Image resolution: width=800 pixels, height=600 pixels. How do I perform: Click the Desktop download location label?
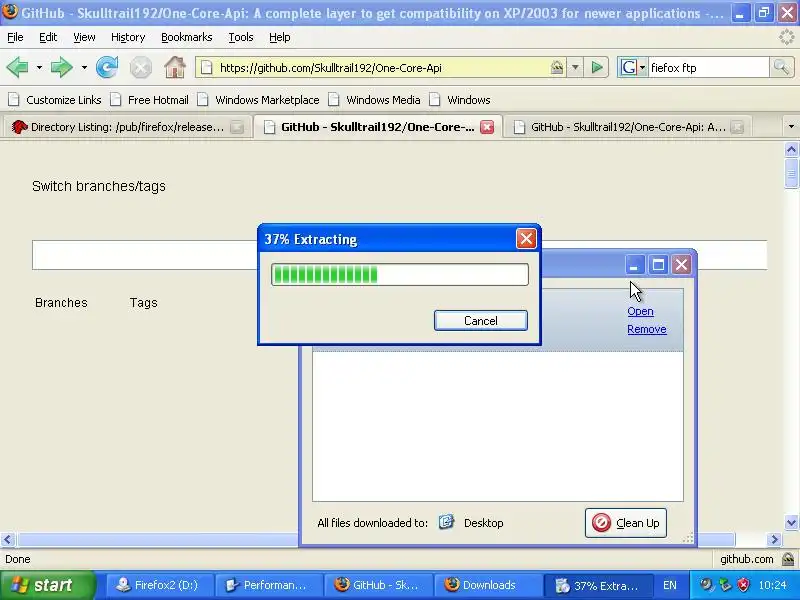pos(483,523)
